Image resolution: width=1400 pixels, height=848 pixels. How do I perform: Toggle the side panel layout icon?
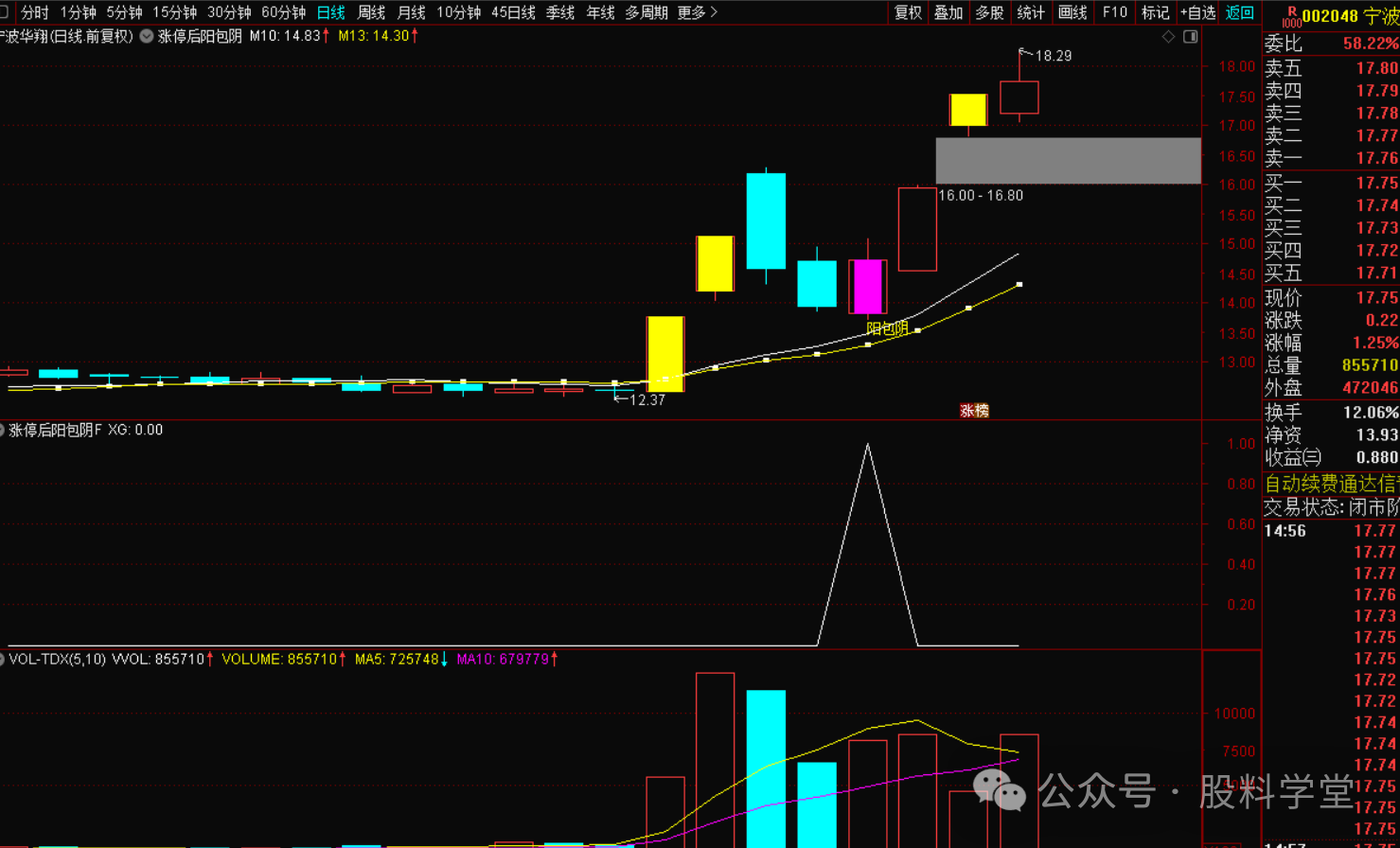[x=1191, y=36]
